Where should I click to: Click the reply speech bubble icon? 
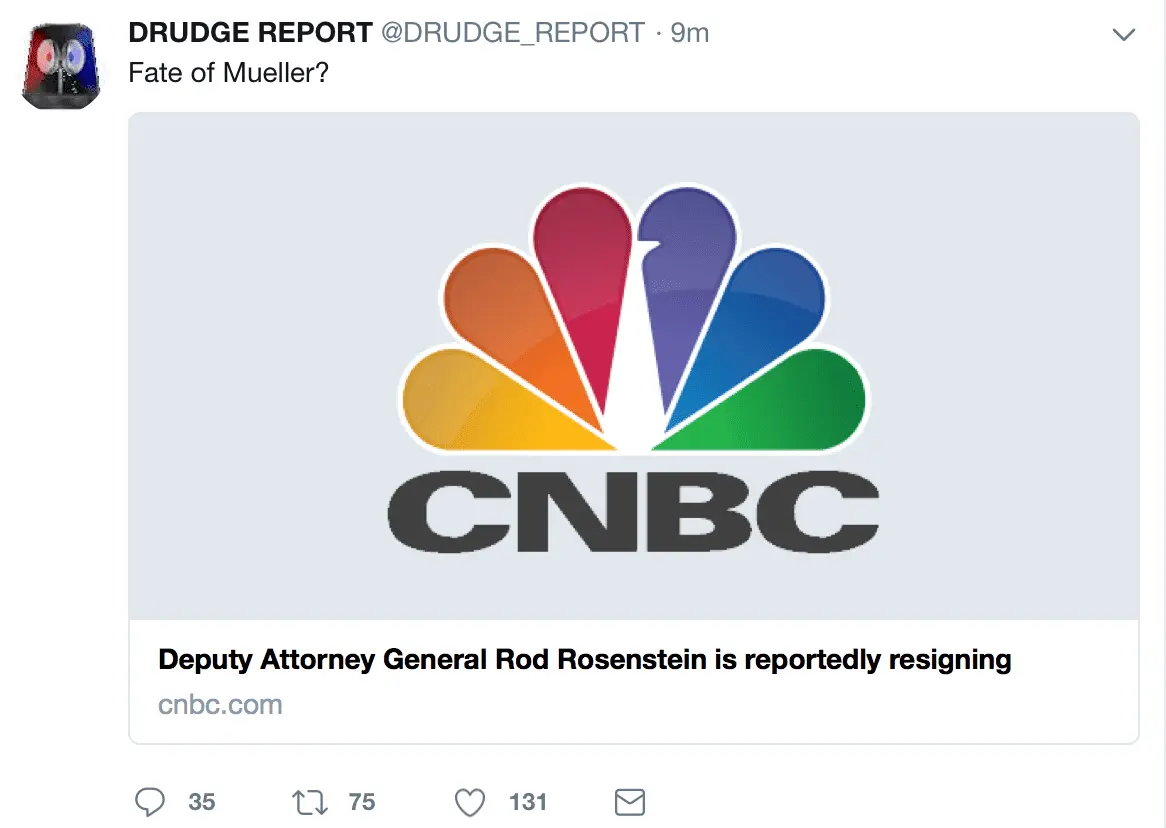149,802
